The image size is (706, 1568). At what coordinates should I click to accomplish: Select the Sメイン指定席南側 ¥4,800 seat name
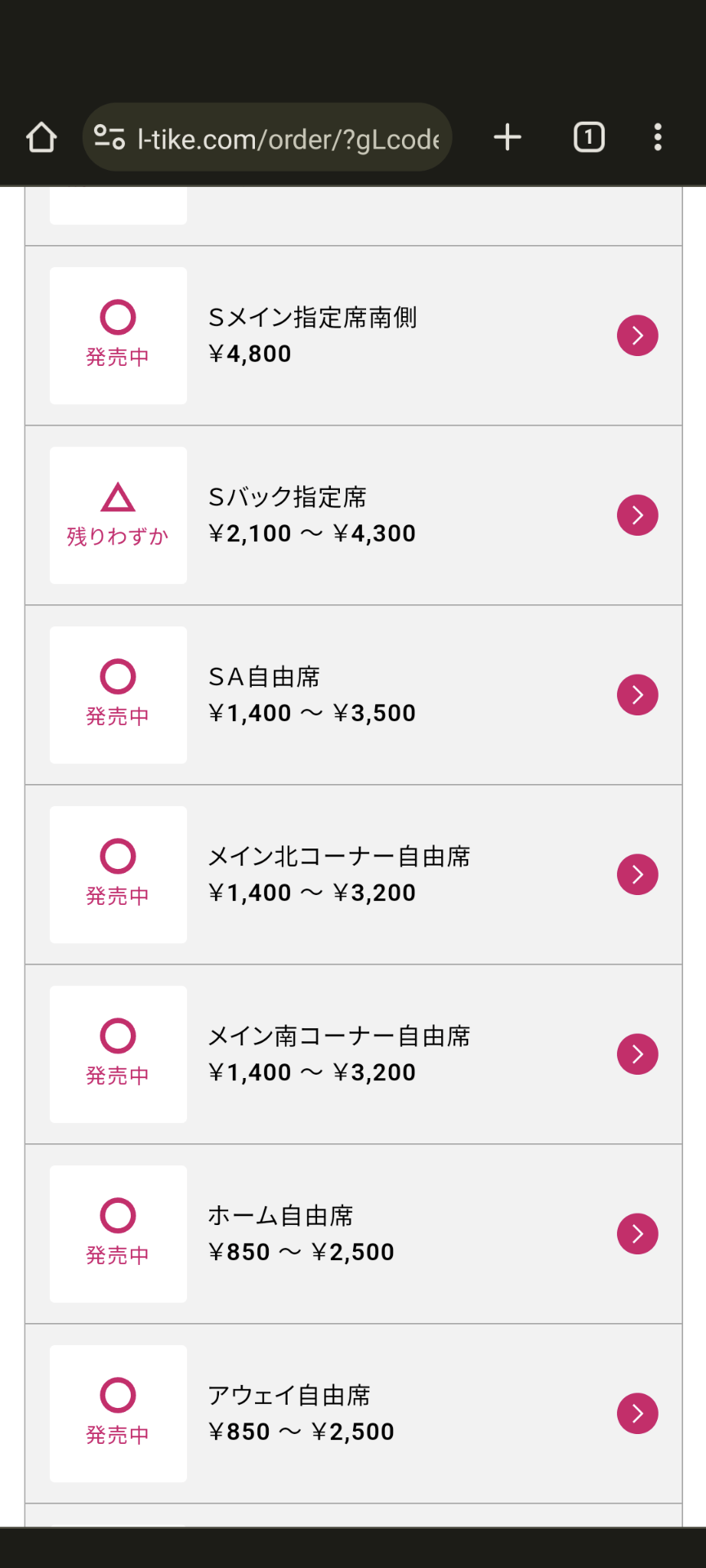(313, 318)
